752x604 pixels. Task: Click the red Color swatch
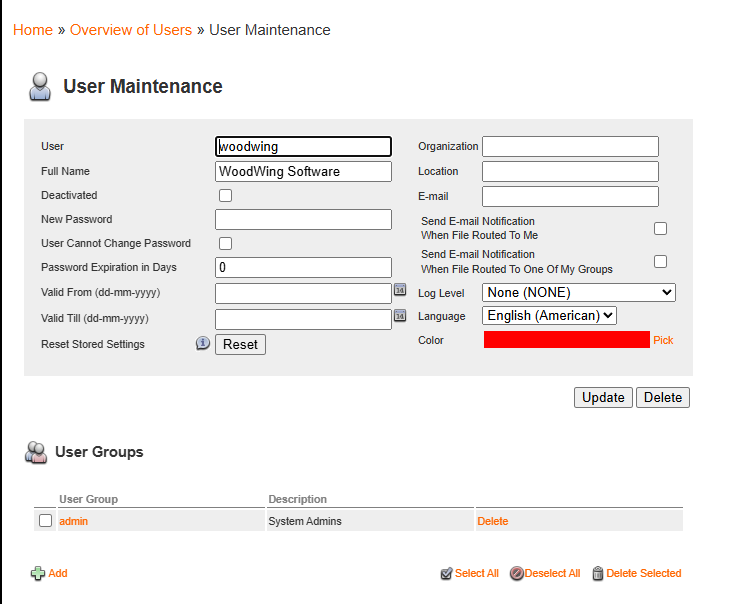tap(567, 340)
